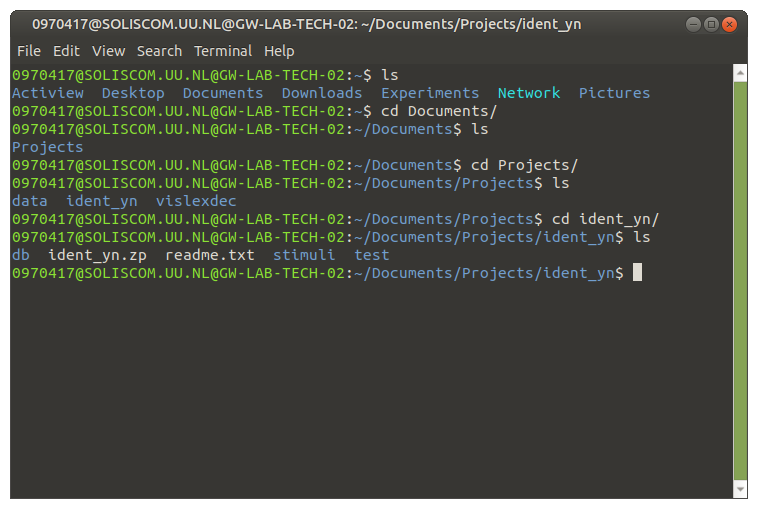Open the File menu
Viewport: 758px width, 509px height.
coord(29,51)
